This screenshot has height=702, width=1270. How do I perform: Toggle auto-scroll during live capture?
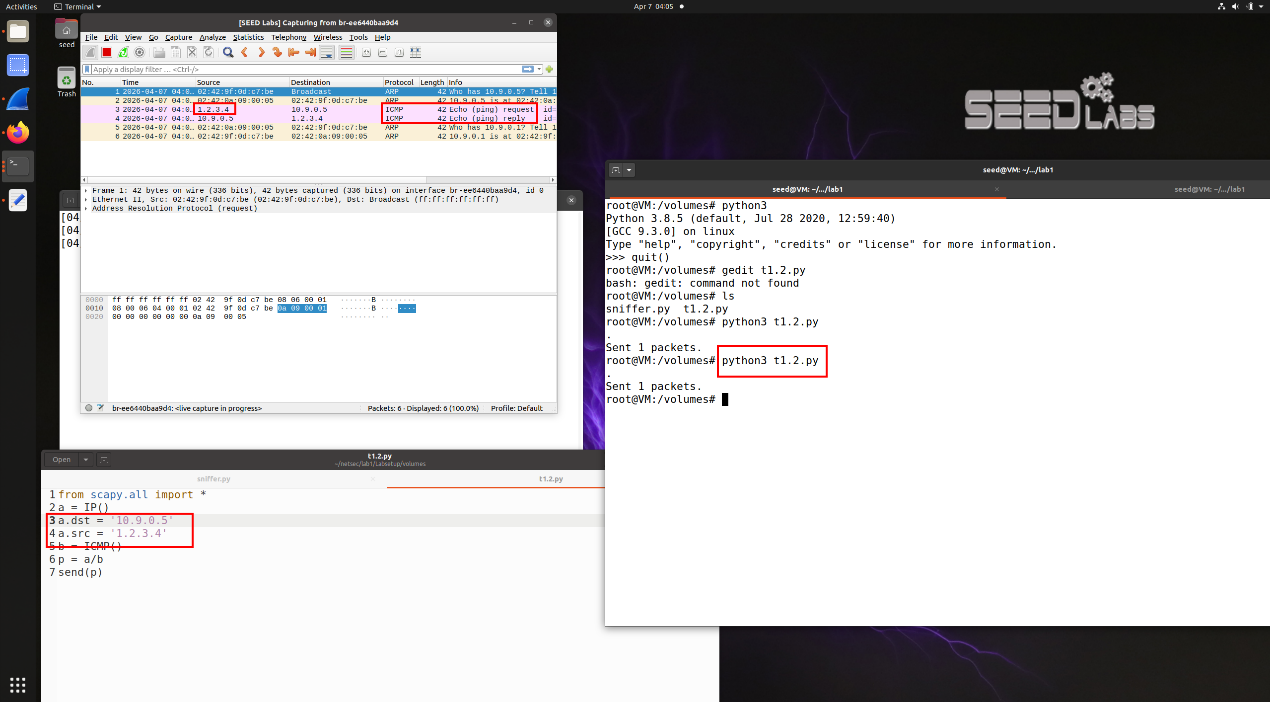tap(327, 52)
